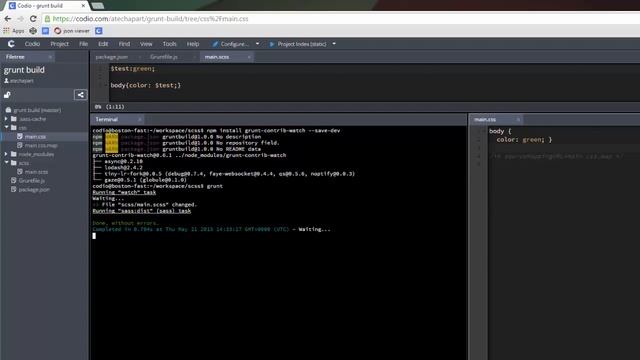Image resolution: width=640 pixels, height=360 pixels.
Task: Click the "$test:green;" line in the editor
Action: coord(133,69)
